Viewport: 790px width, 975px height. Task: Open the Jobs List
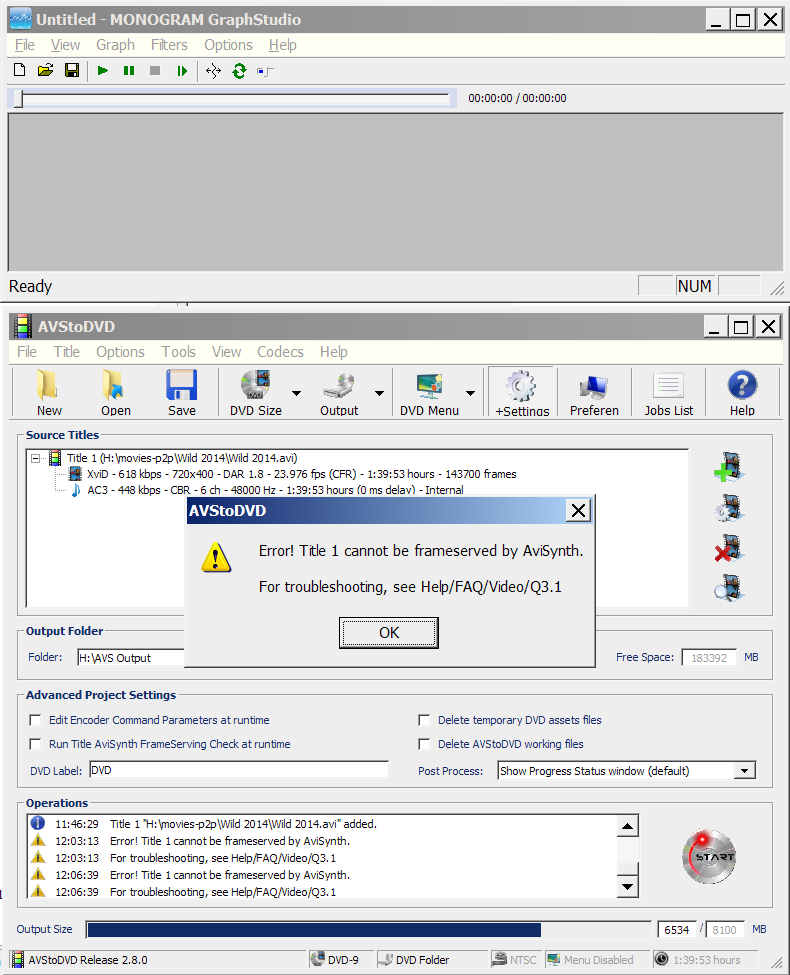669,392
